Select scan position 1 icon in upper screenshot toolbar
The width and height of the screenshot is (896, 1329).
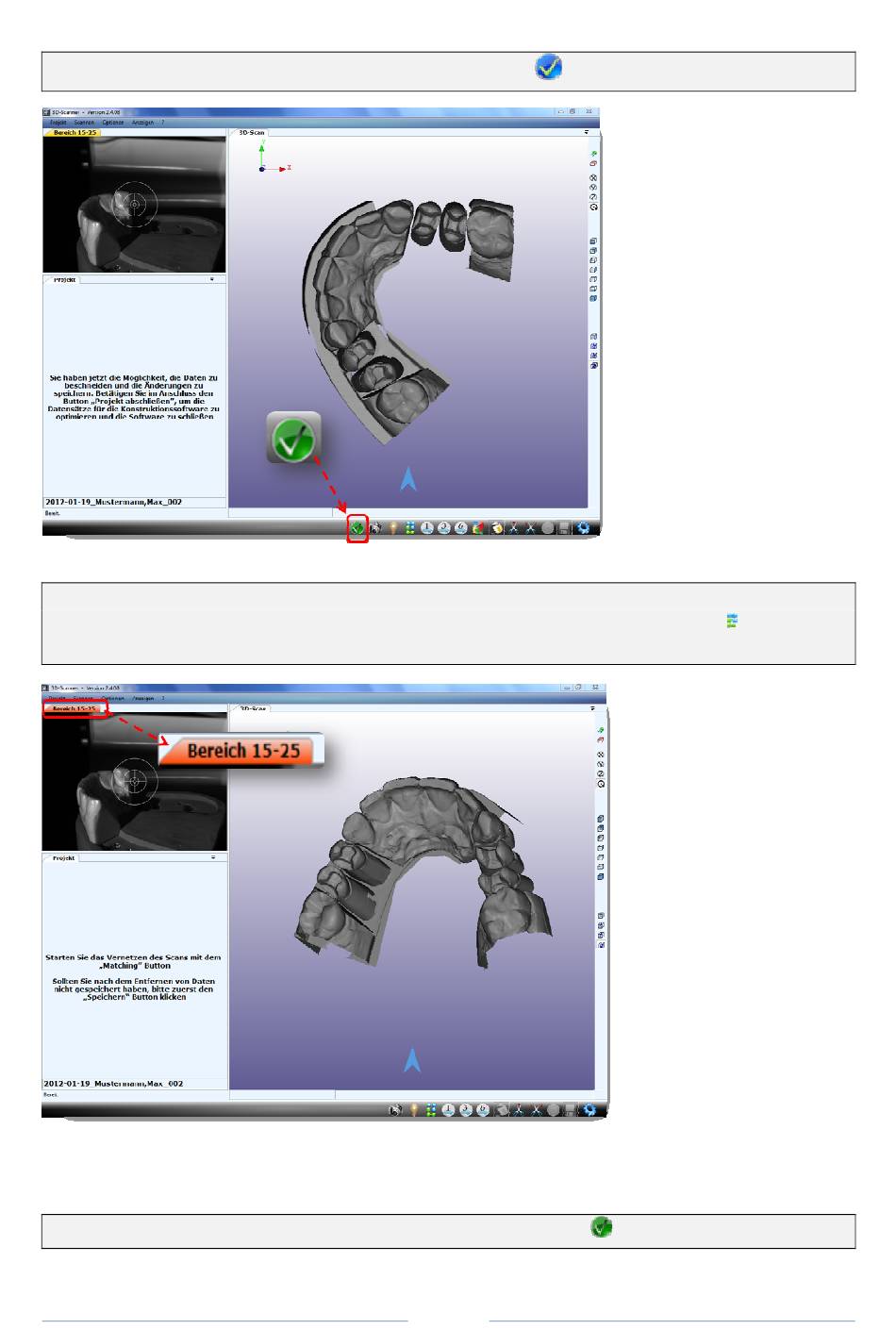[427, 528]
